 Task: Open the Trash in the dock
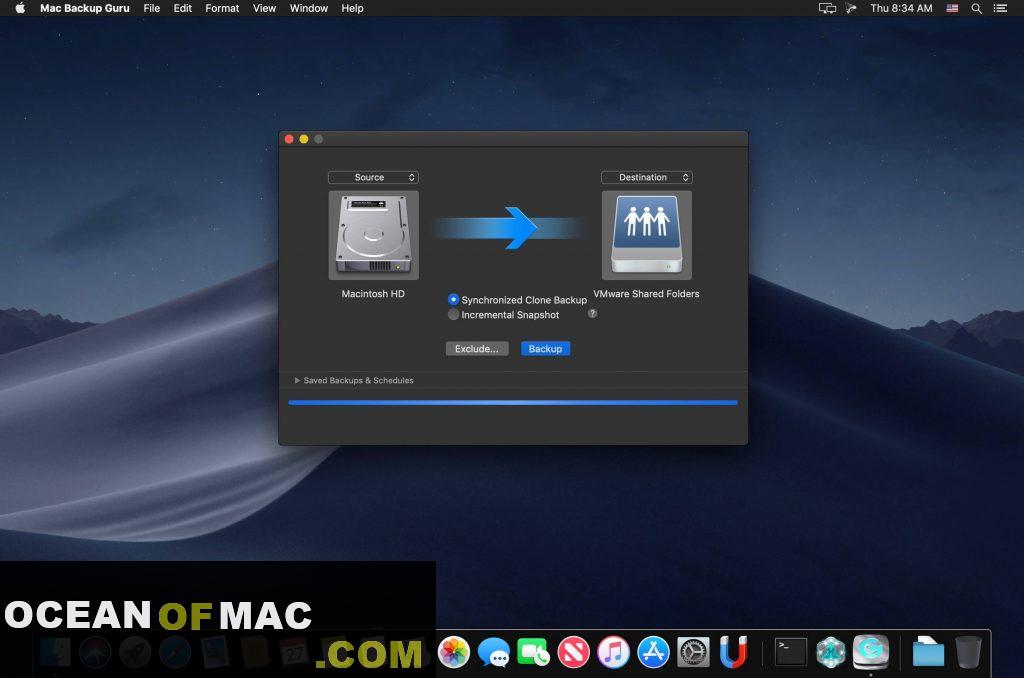(x=968, y=652)
